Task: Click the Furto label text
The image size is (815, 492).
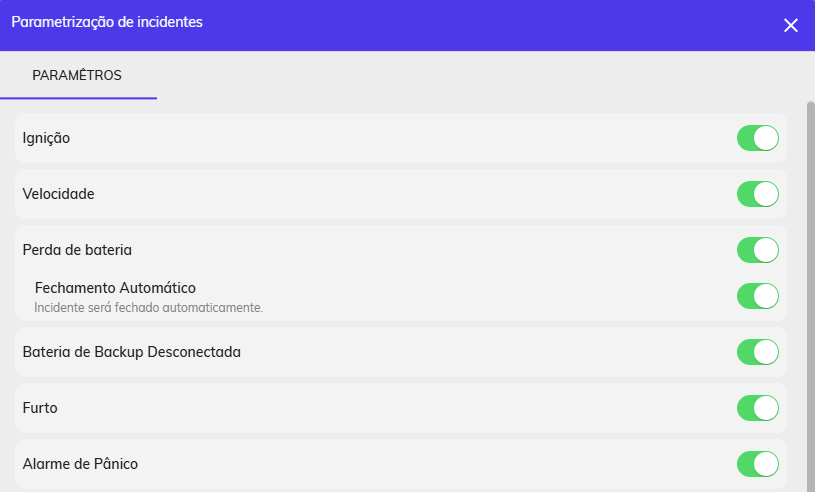Action: (x=40, y=408)
